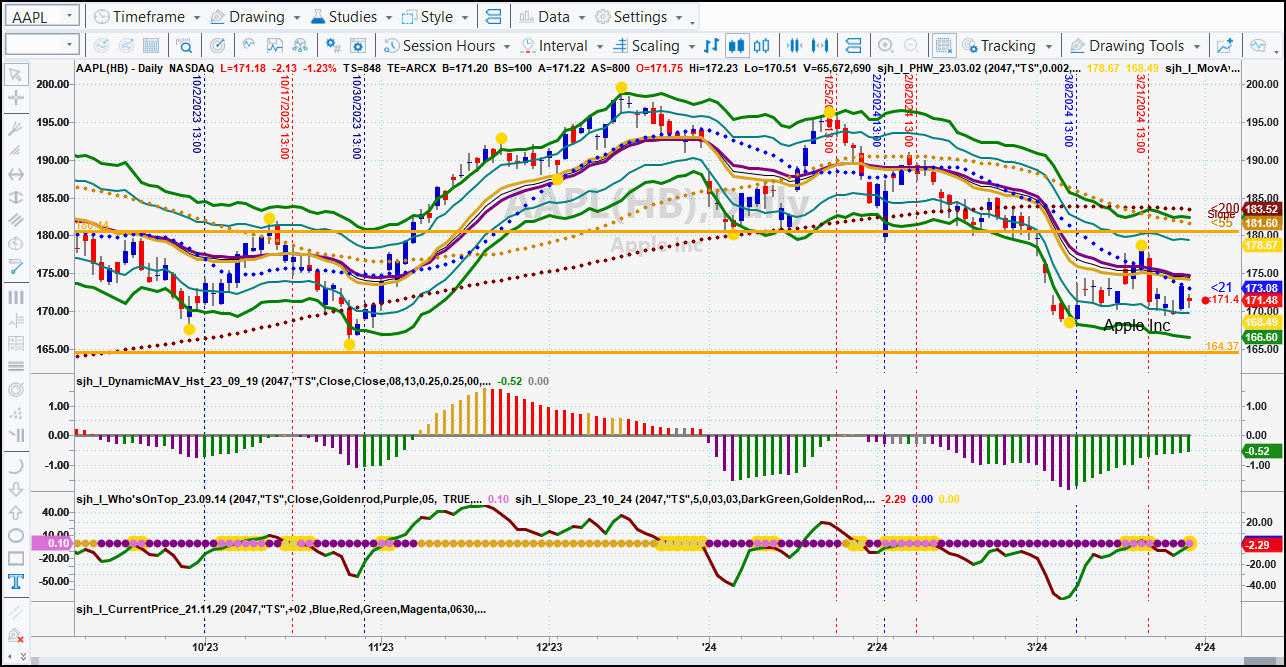Open the empty combo box under the symbol field
This screenshot has width=1286, height=667.
coord(41,45)
